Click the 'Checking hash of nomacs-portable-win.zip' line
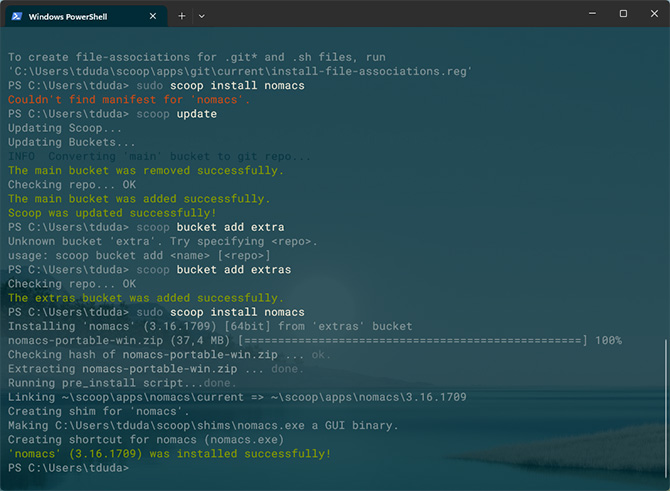This screenshot has width=670, height=491. point(169,354)
